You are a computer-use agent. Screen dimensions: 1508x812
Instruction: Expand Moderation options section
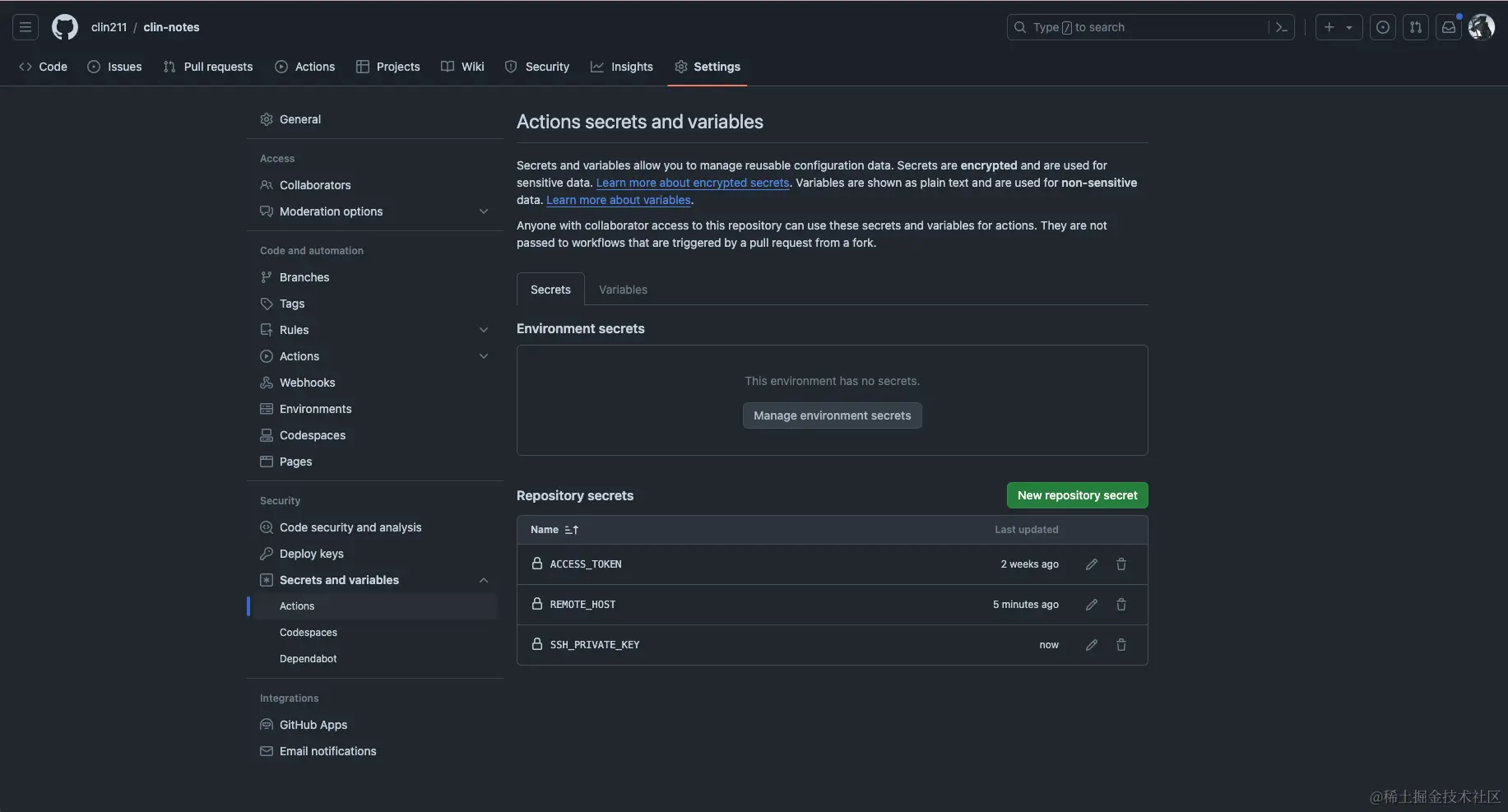(484, 211)
